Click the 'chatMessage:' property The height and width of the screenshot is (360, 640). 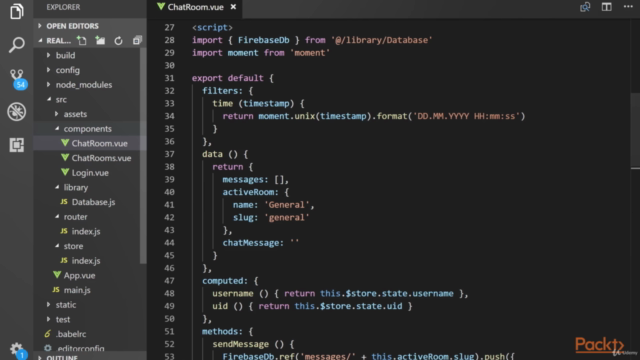[253, 243]
